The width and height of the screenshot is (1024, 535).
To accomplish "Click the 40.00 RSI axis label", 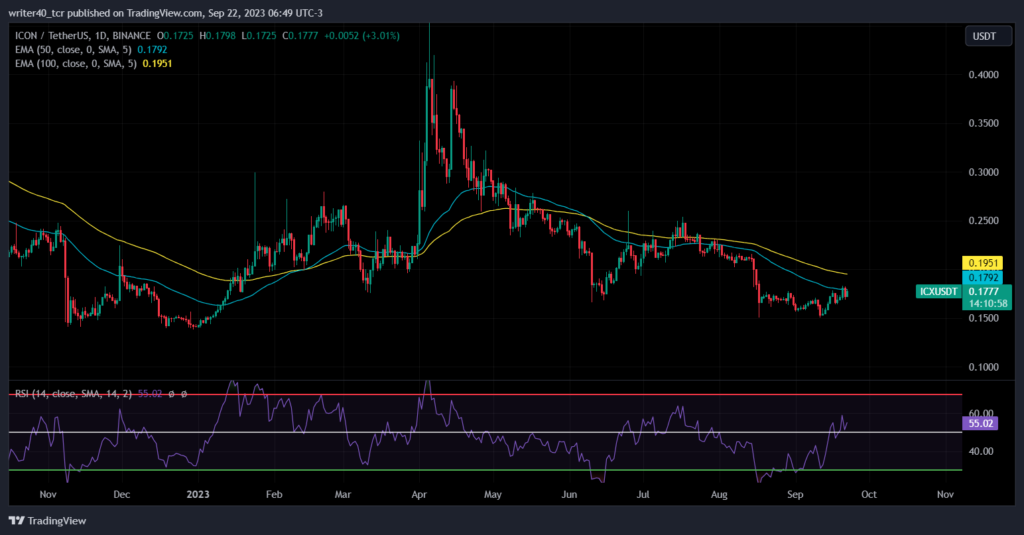I will click(981, 451).
